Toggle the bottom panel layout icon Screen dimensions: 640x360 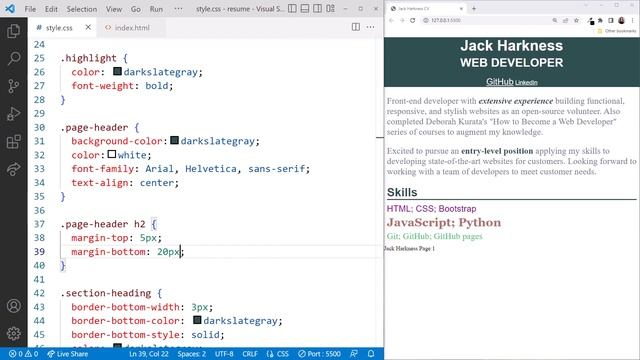(305, 9)
